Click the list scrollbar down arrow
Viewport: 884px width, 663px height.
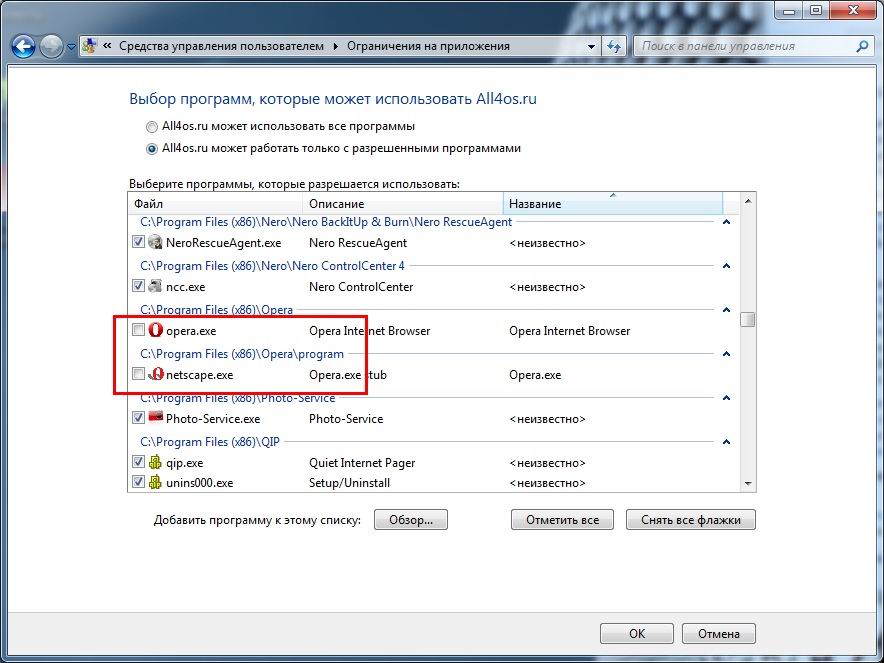pos(748,484)
